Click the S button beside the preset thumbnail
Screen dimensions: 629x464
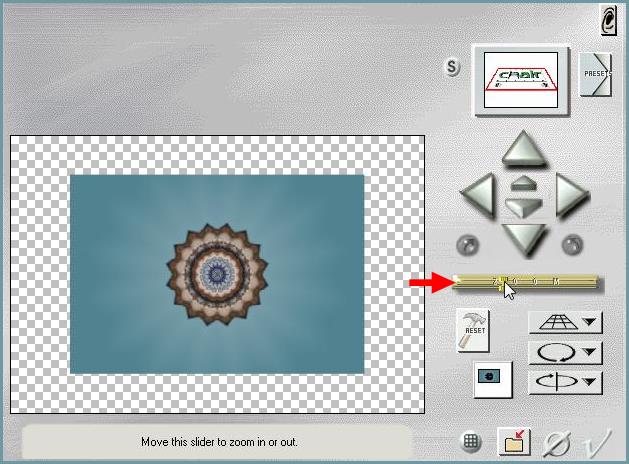point(452,67)
